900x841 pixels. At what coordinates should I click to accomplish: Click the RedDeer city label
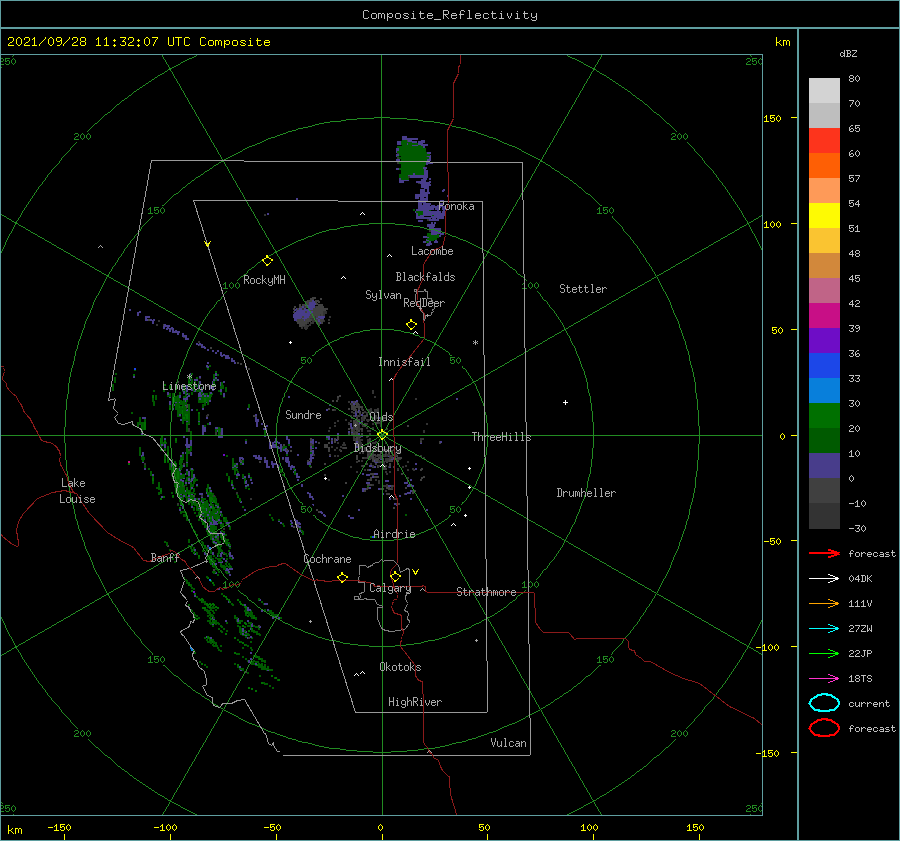point(424,303)
